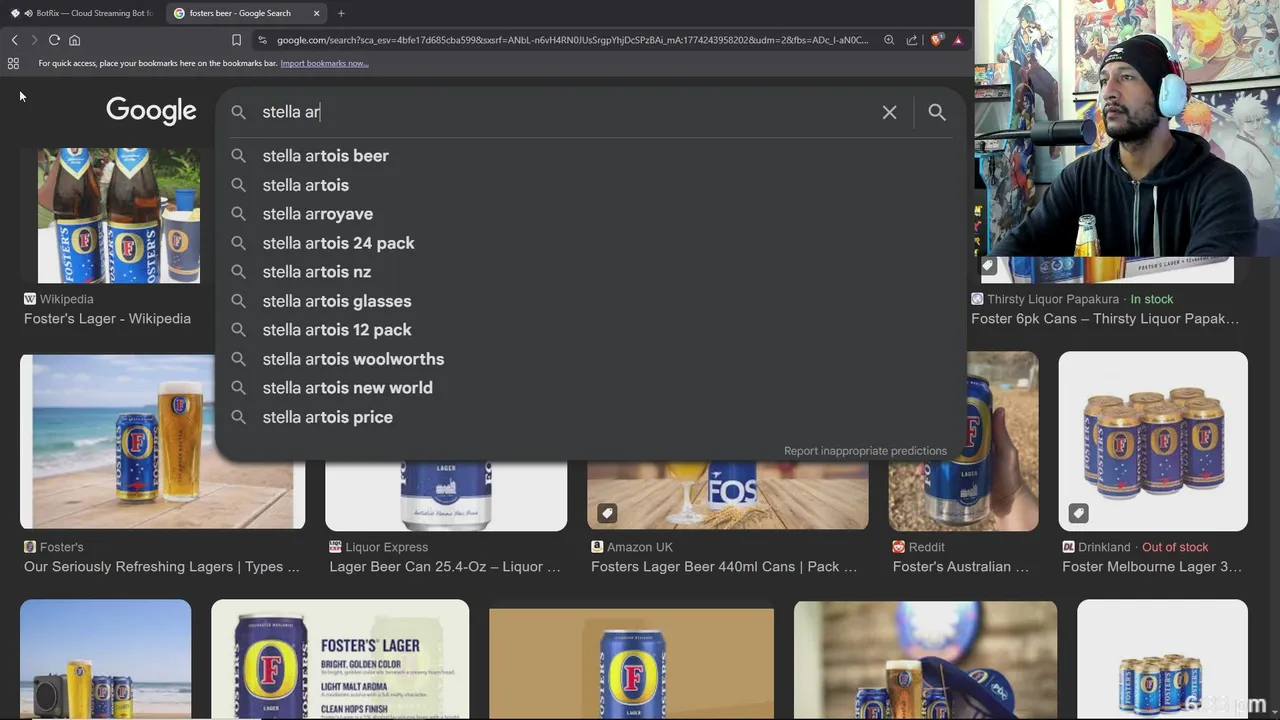
Task: Open Fosters Lager Beer 440ml Cans Amazon result
Action: (x=724, y=567)
